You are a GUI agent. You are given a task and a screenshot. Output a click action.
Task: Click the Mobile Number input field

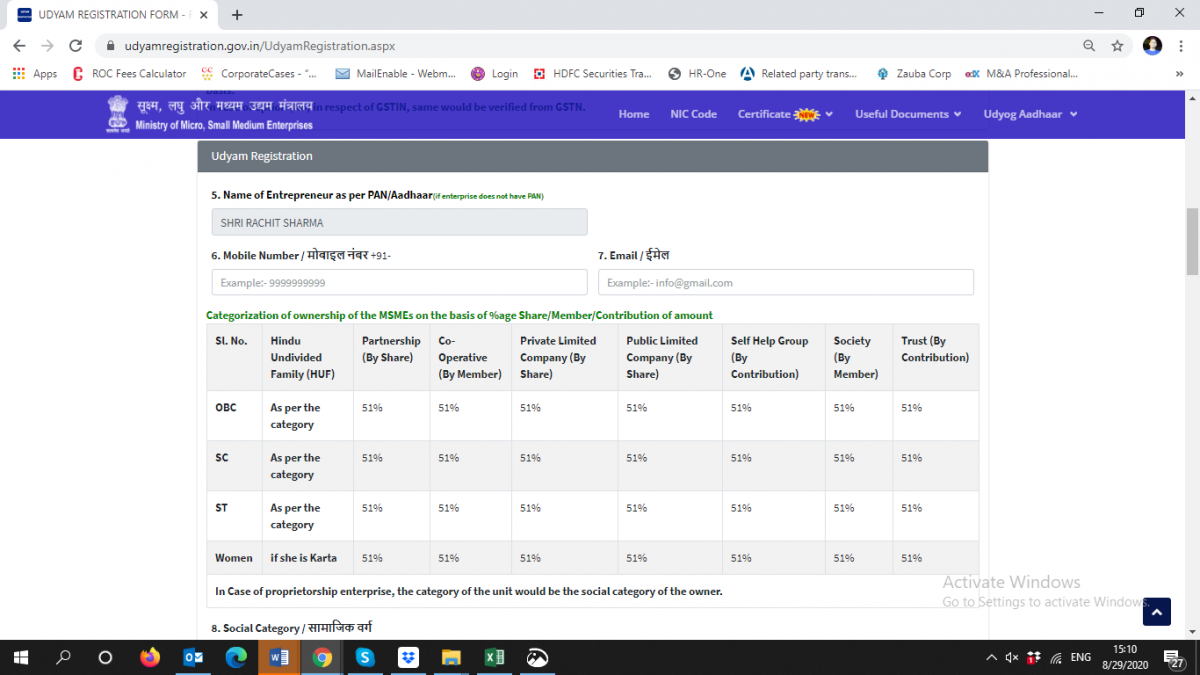pyautogui.click(x=399, y=283)
